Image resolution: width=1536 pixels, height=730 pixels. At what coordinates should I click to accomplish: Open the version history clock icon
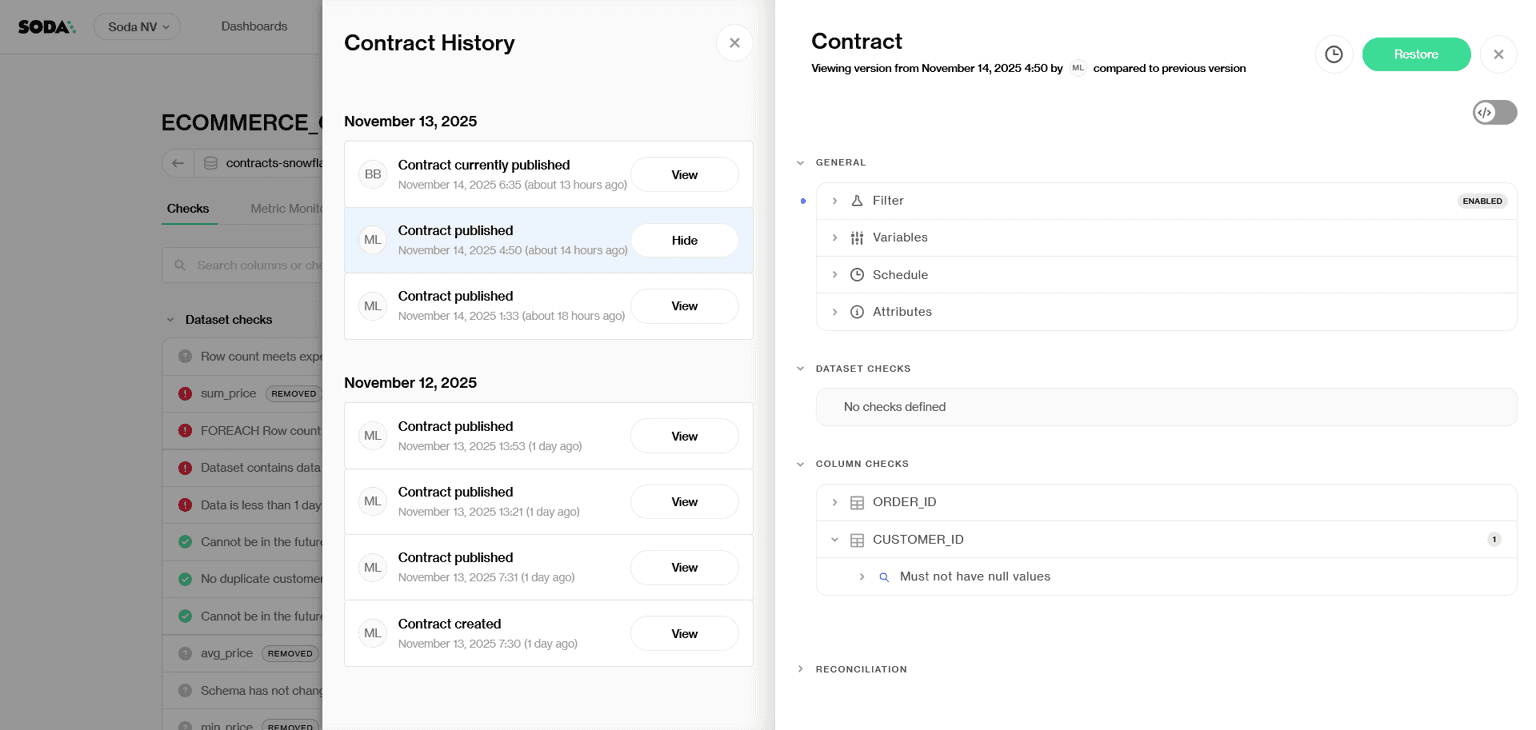(1334, 55)
